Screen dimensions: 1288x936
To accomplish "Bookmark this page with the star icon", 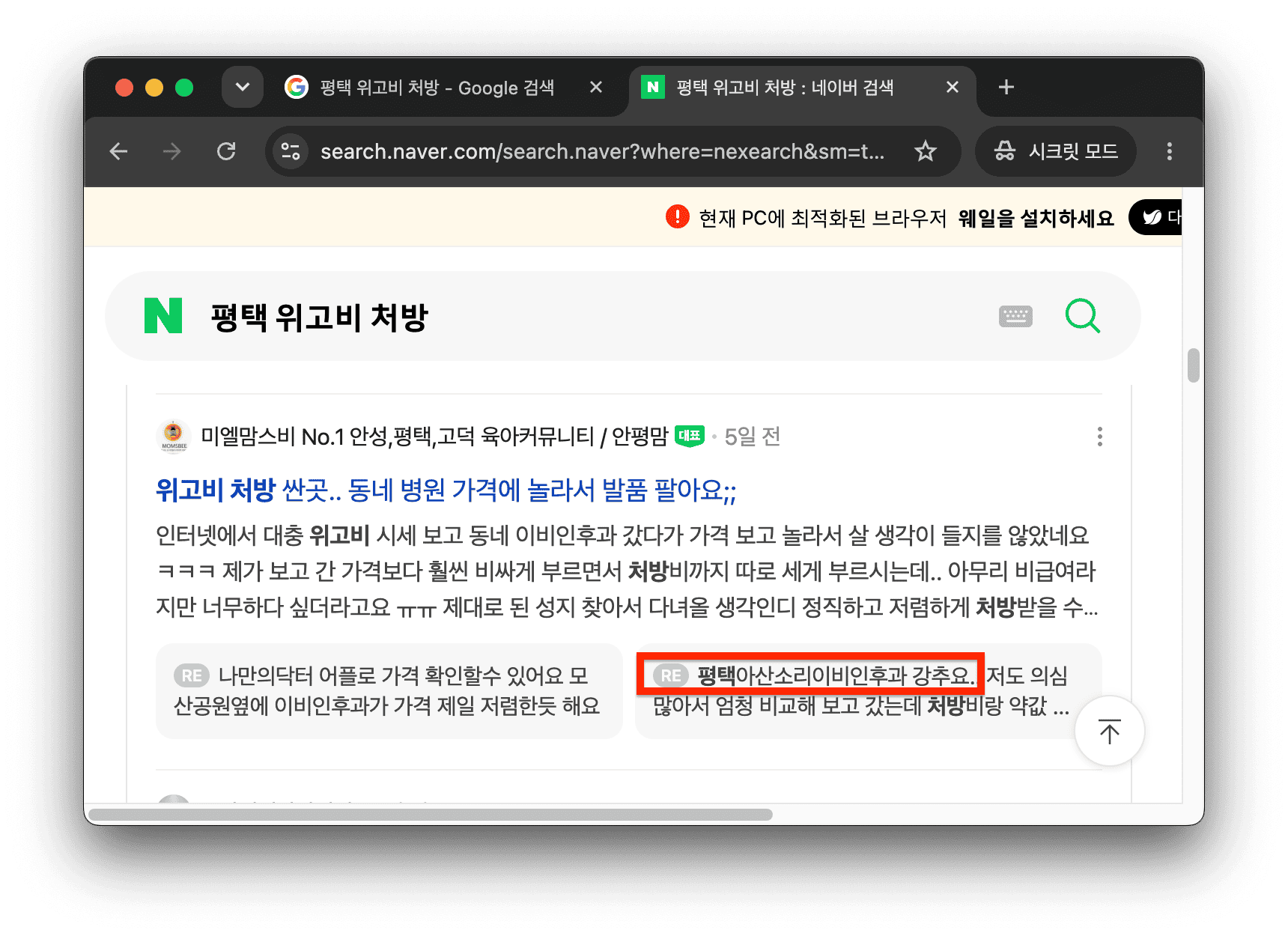I will (x=926, y=152).
